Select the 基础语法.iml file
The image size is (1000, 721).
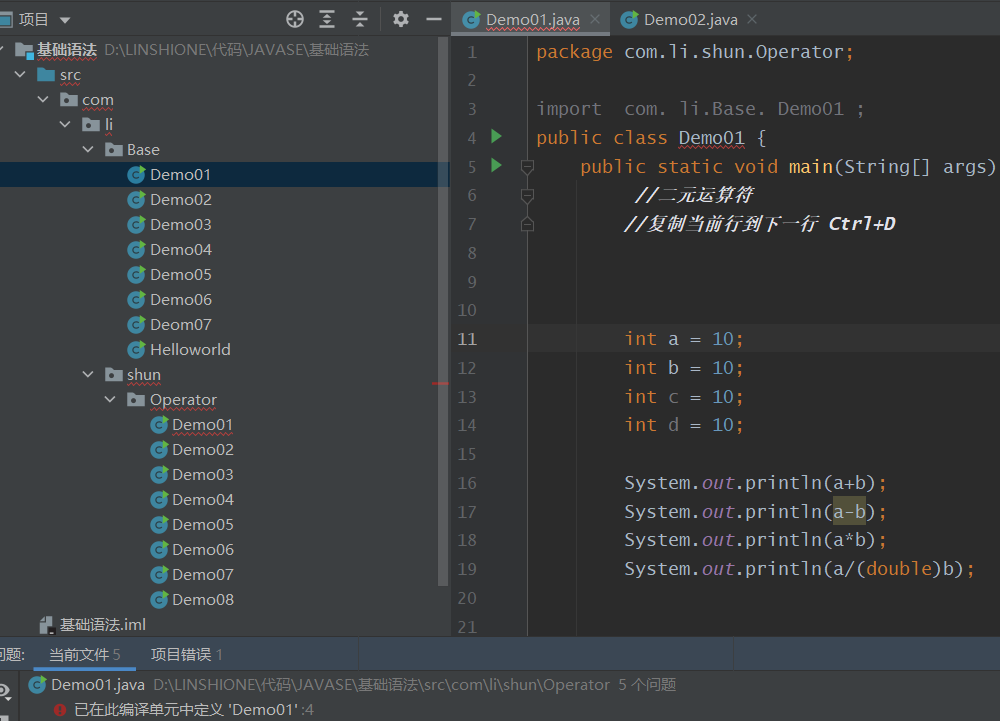point(102,625)
